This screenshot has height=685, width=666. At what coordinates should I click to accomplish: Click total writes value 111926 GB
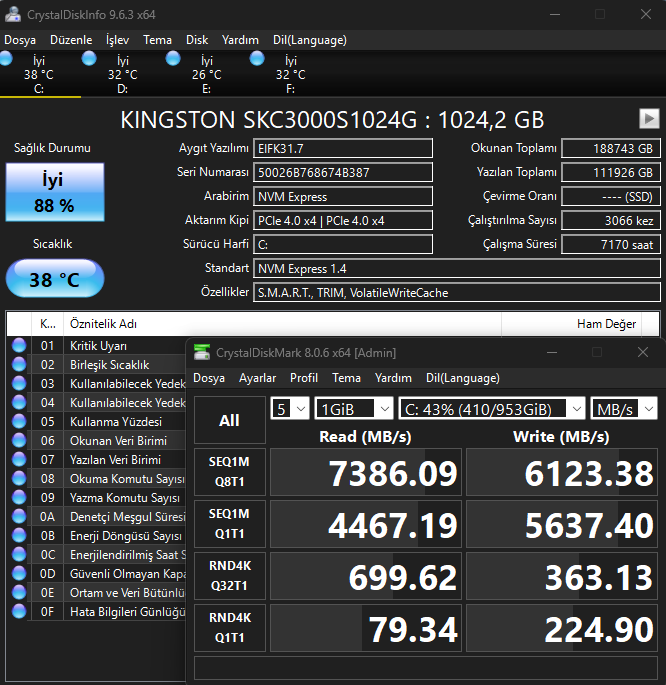point(611,172)
